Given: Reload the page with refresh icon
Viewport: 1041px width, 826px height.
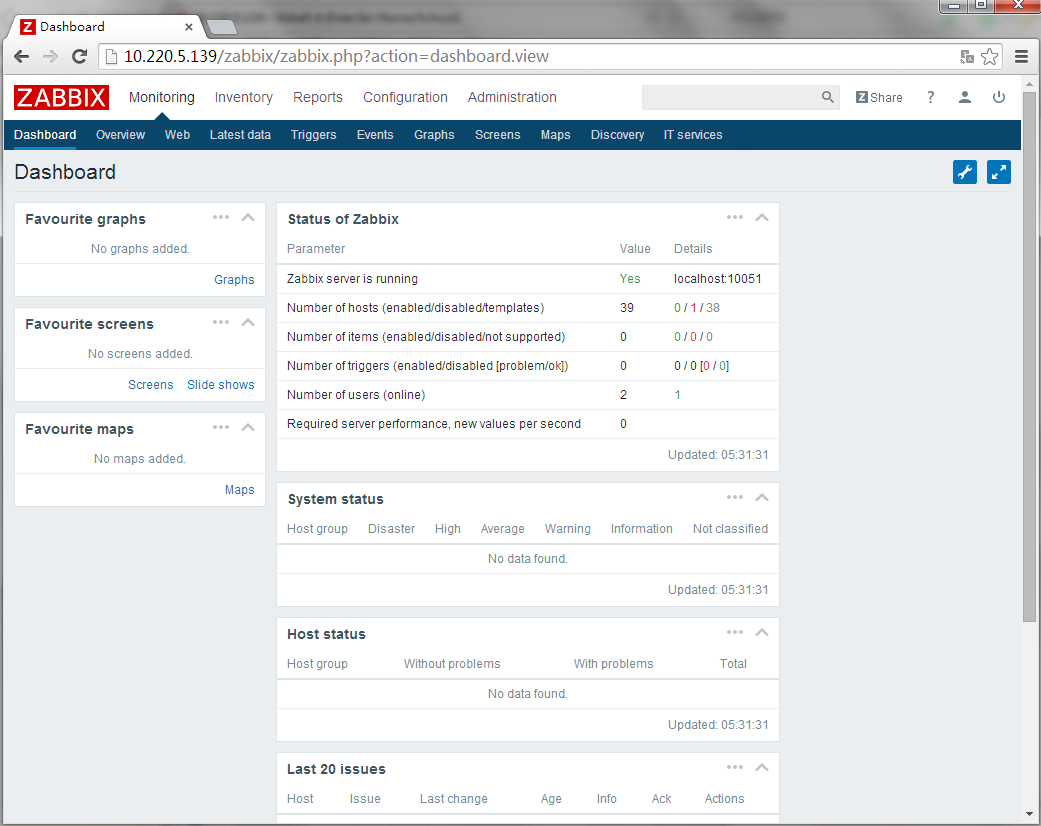Looking at the screenshot, I should tap(80, 56).
